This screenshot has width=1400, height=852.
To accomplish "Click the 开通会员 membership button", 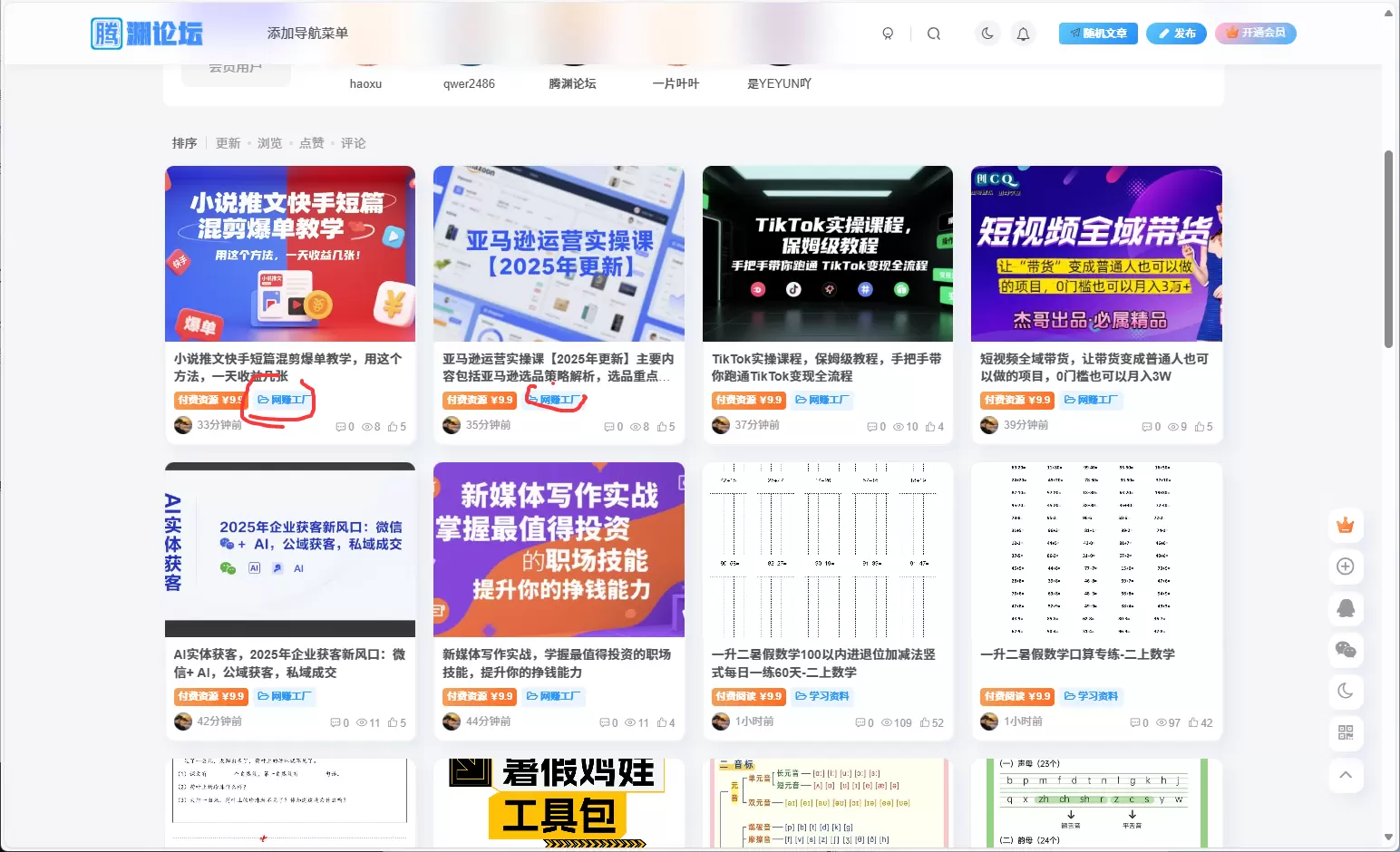I will [x=1256, y=33].
